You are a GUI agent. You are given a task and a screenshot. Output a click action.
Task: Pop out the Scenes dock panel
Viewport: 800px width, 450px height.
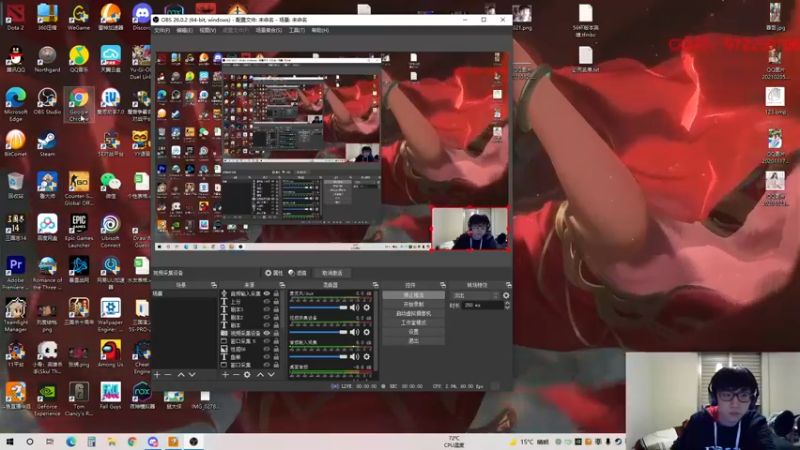pos(214,285)
